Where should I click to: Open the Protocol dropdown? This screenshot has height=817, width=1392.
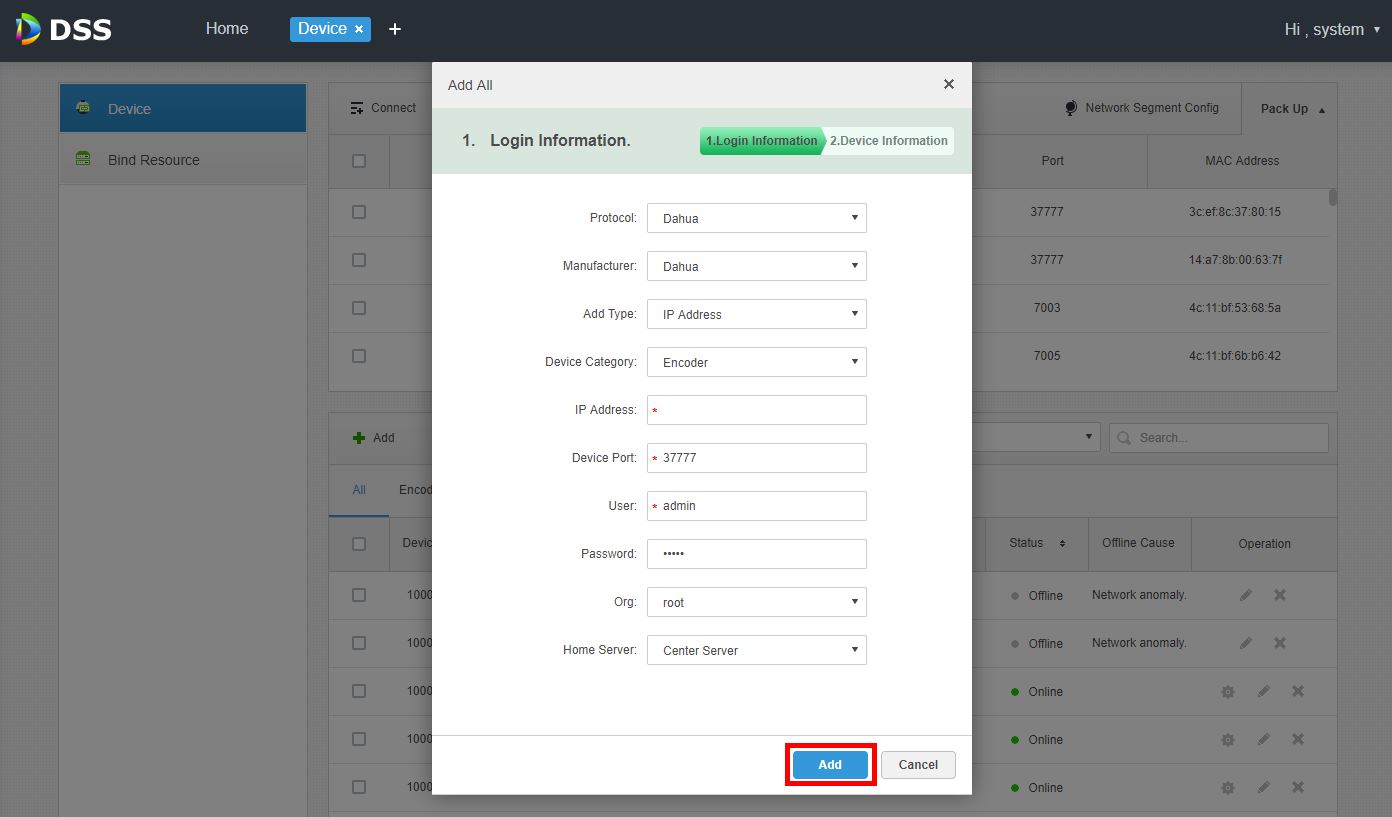tap(757, 218)
